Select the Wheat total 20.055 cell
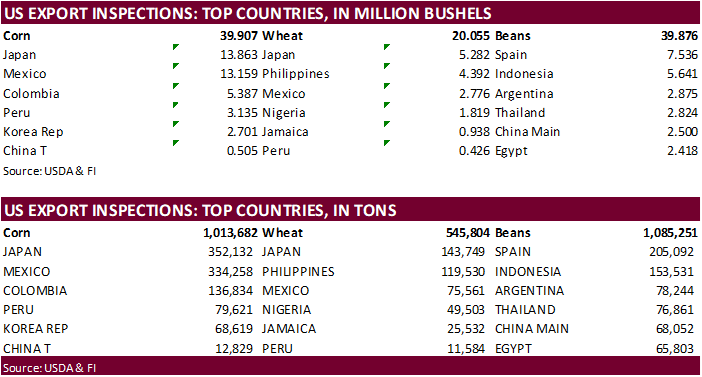The width and height of the screenshot is (702, 377). pyautogui.click(x=471, y=36)
